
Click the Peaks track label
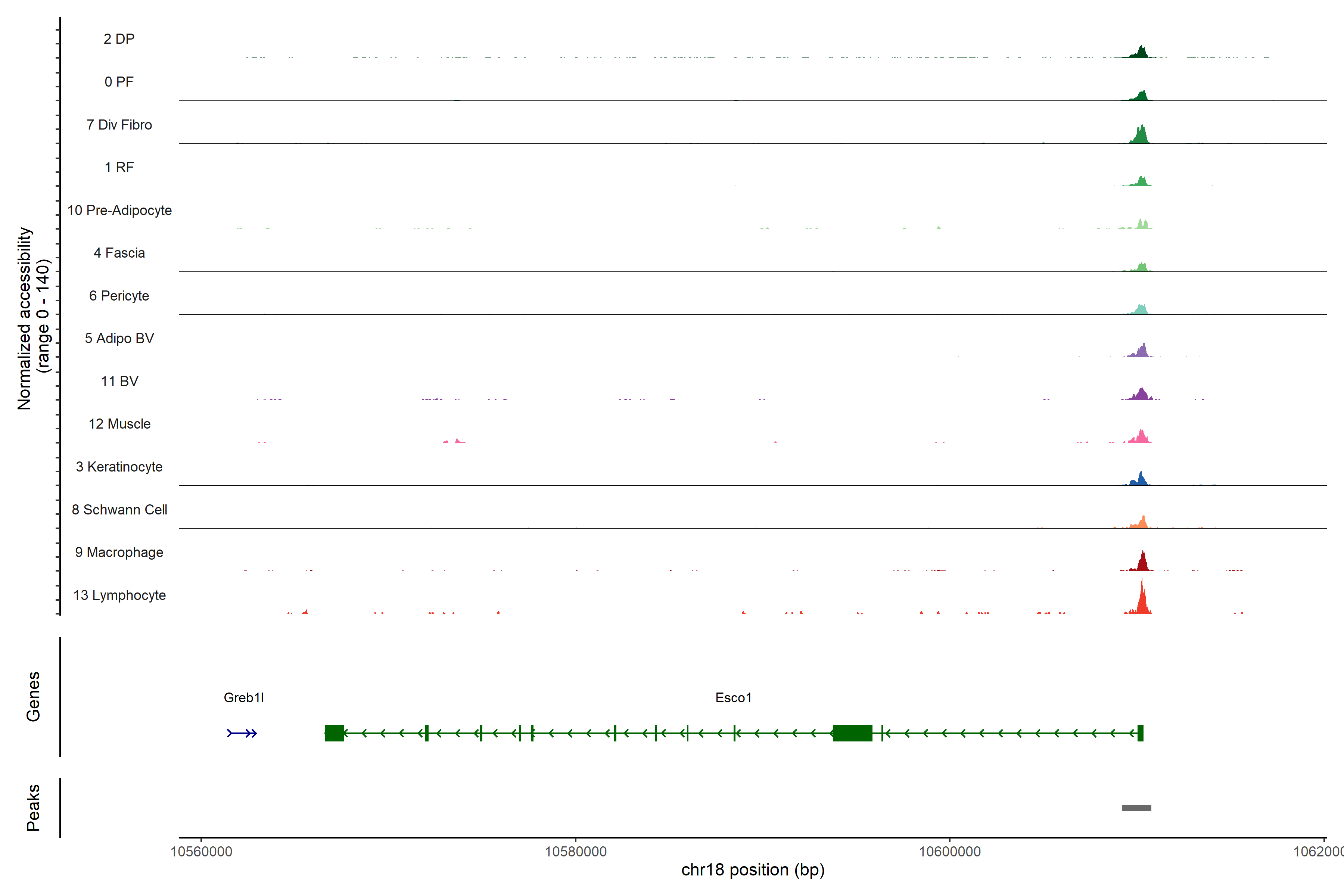(x=33, y=808)
